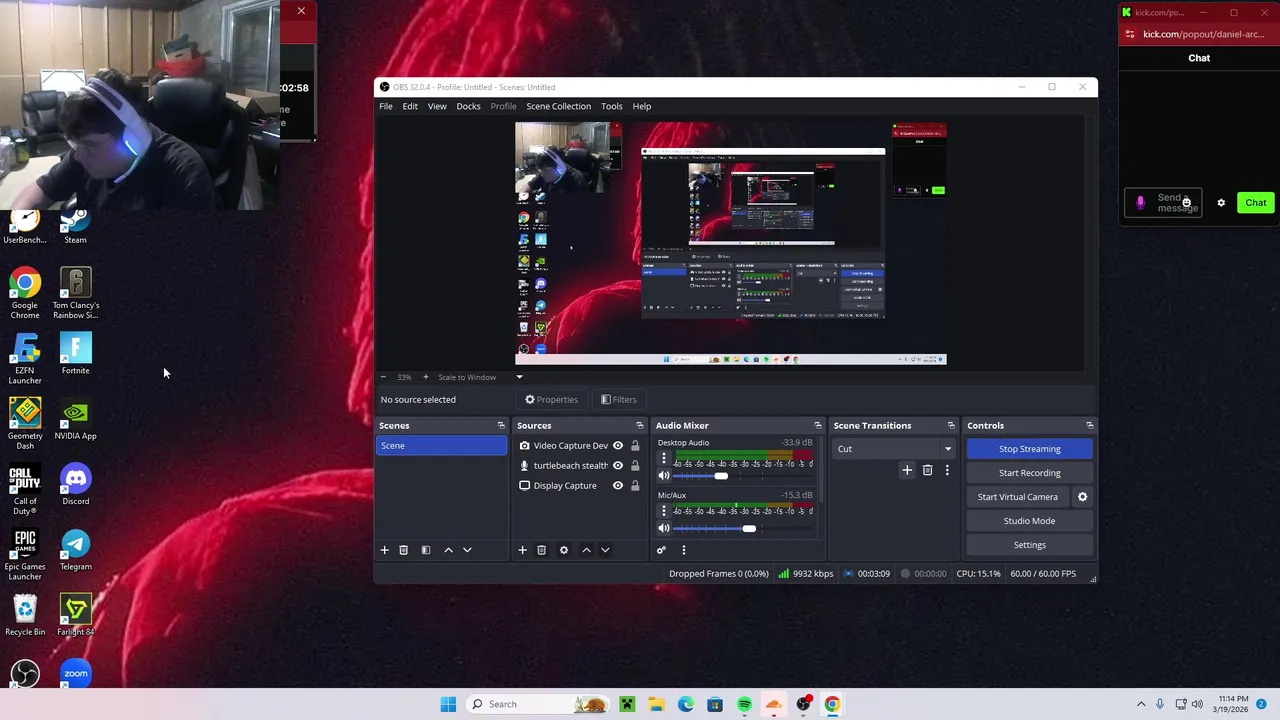Zoom out preview with minus icon

click(x=382, y=377)
